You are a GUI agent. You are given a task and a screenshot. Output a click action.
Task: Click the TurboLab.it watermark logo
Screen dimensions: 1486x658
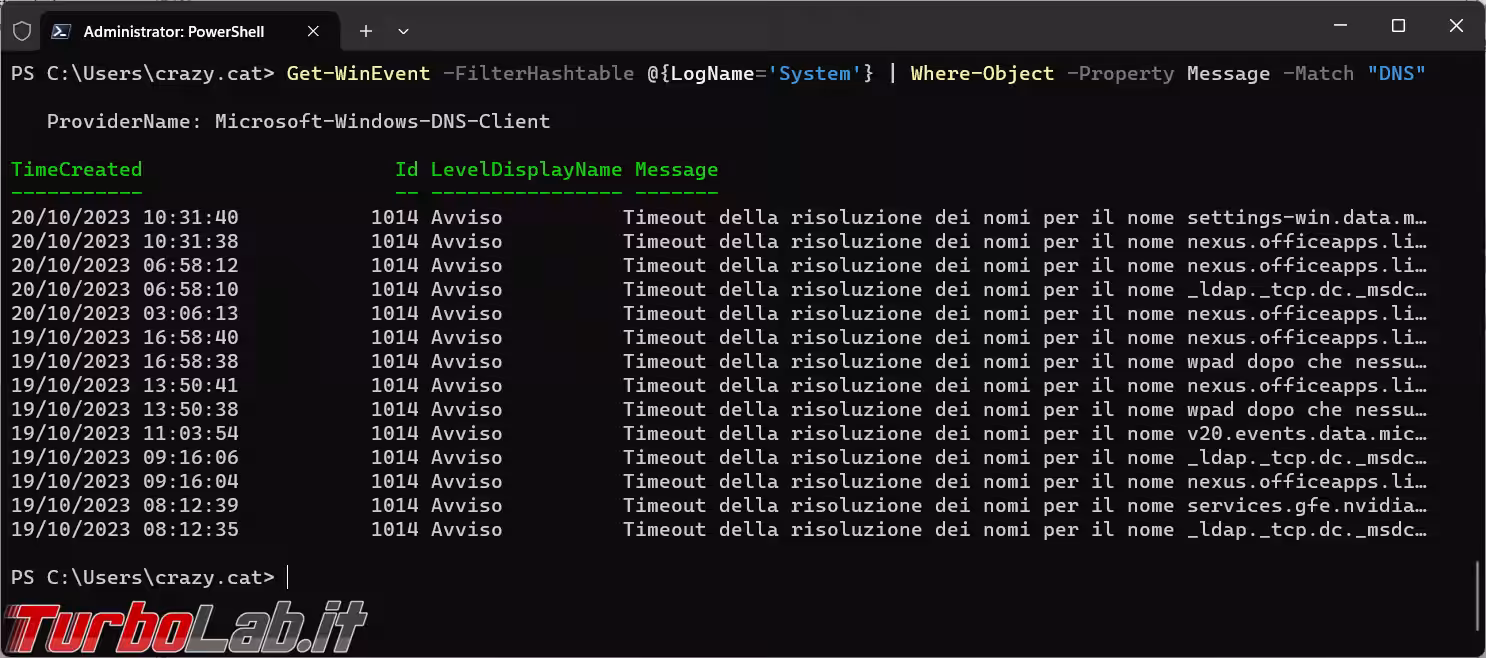click(185, 628)
